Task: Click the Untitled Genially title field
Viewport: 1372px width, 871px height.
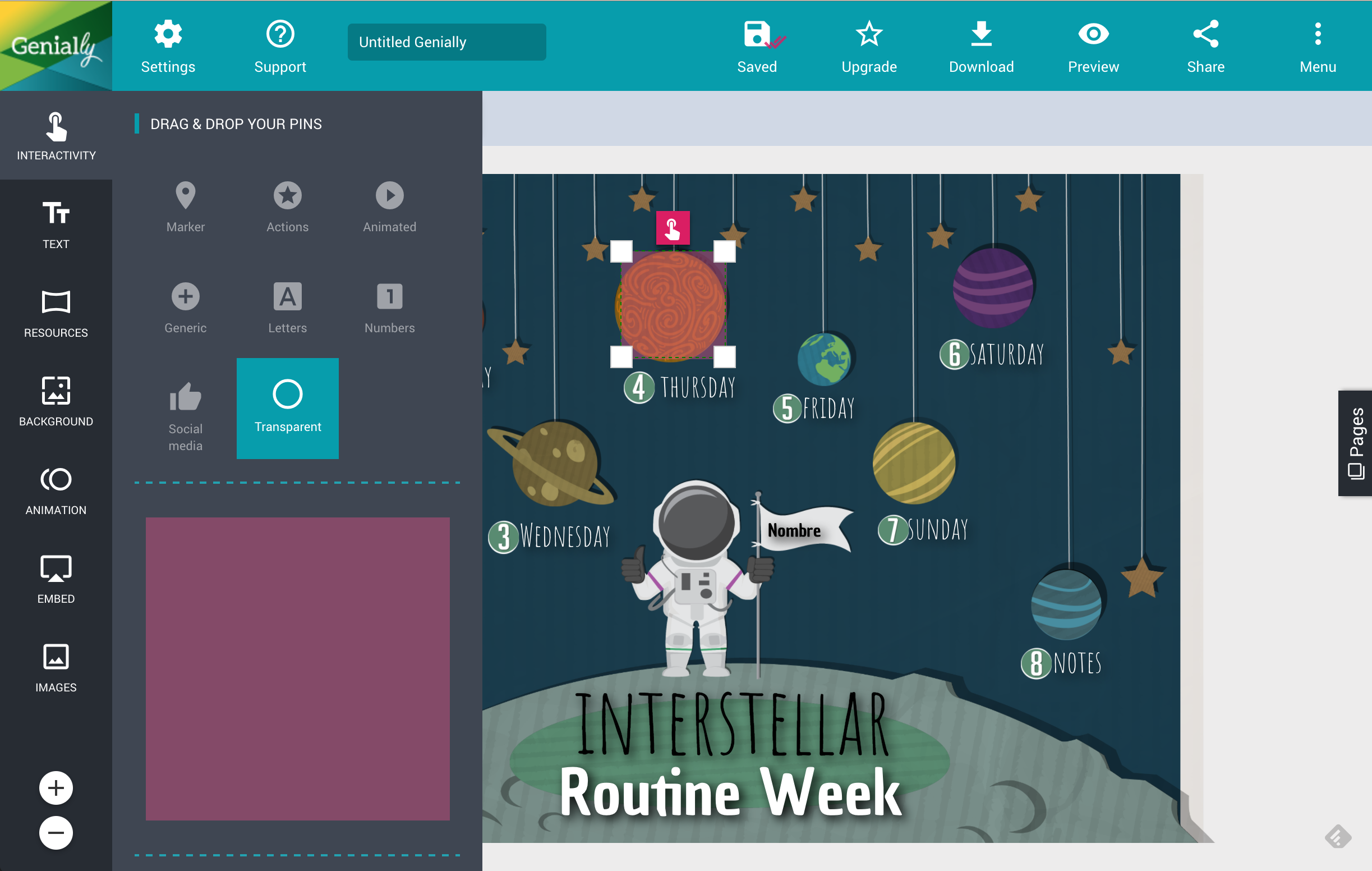Action: pos(448,41)
